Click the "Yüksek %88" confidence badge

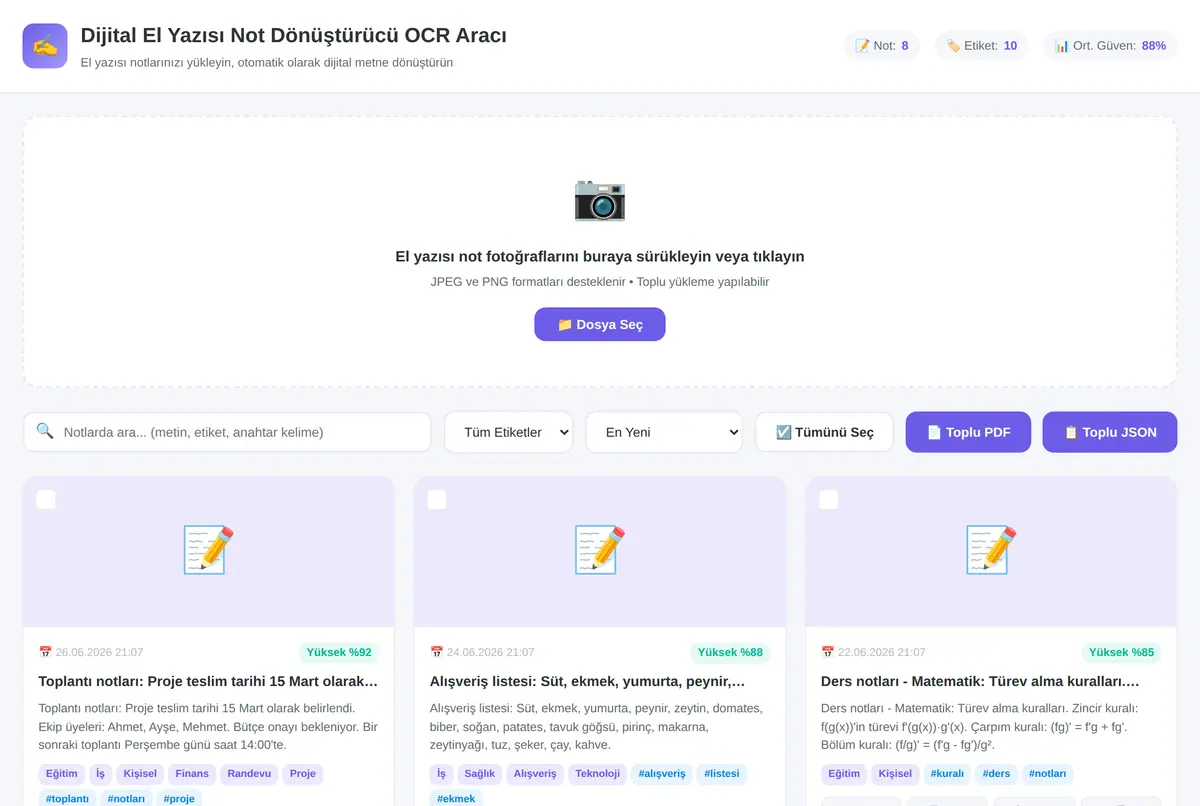[x=730, y=653]
